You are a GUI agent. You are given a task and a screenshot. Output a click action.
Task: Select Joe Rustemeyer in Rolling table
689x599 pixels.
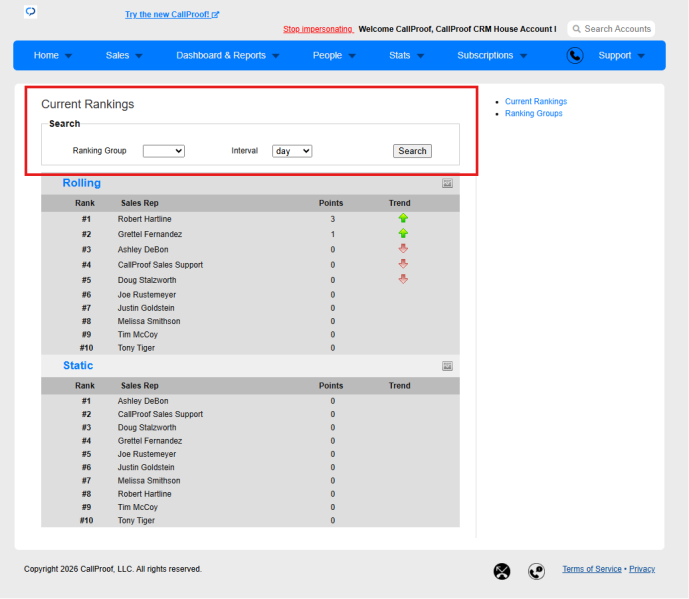coord(147,295)
